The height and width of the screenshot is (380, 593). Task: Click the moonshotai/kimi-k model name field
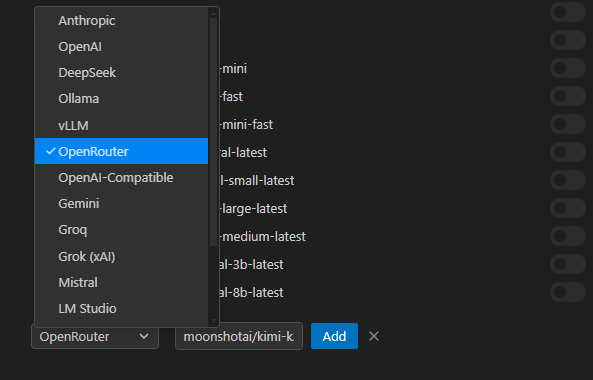[239, 336]
